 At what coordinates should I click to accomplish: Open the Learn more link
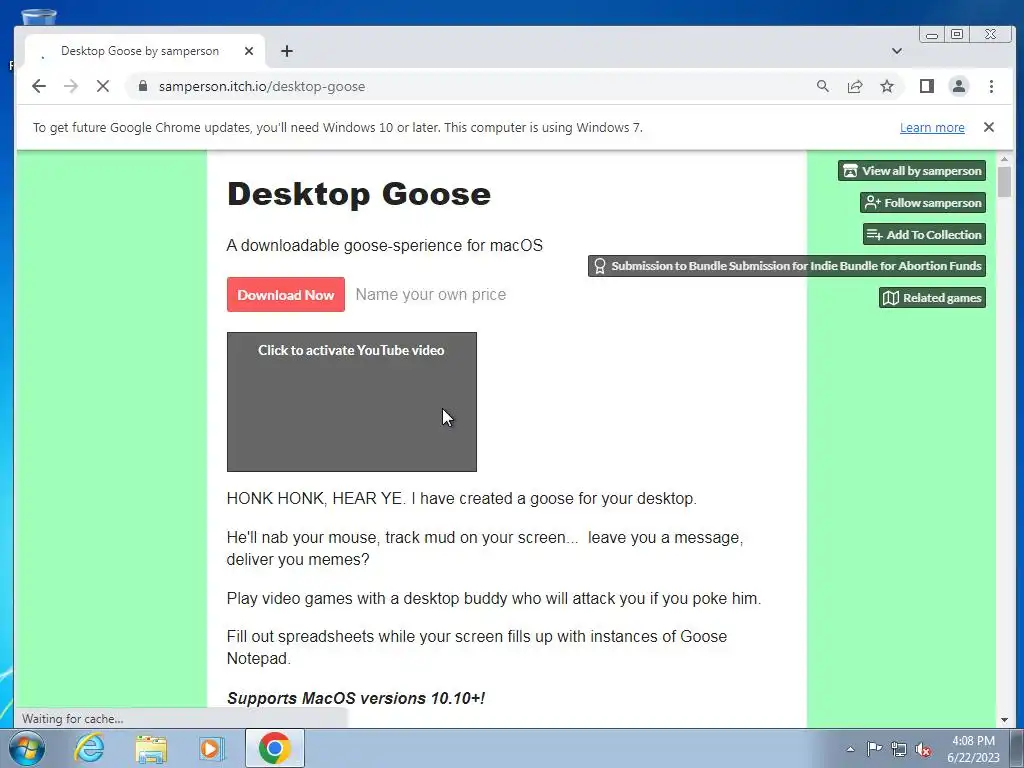932,127
